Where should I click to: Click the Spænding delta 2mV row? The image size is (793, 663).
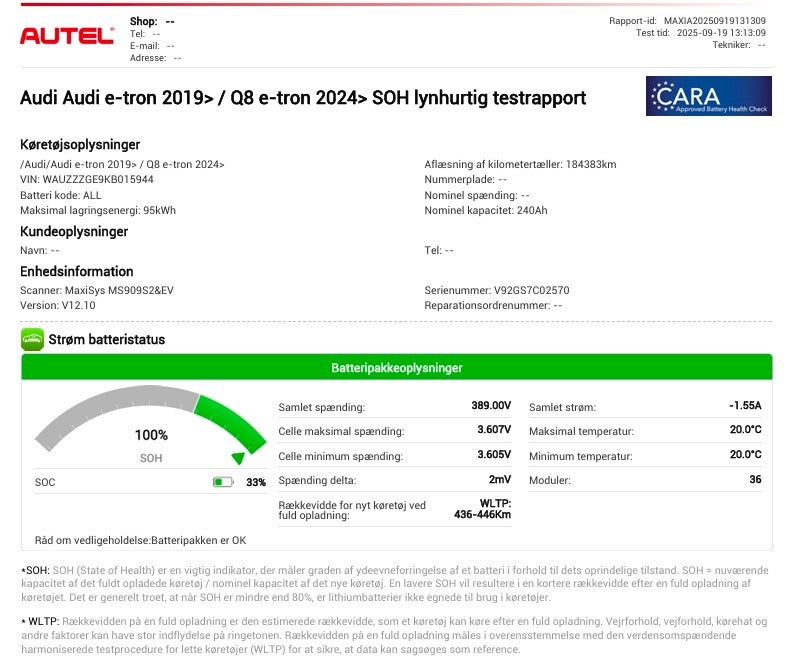point(395,480)
